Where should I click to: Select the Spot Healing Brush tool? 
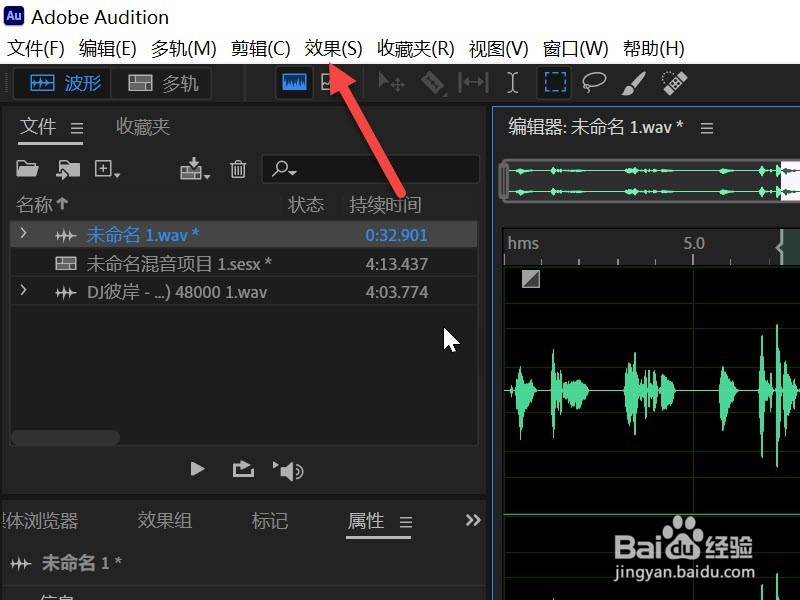674,83
